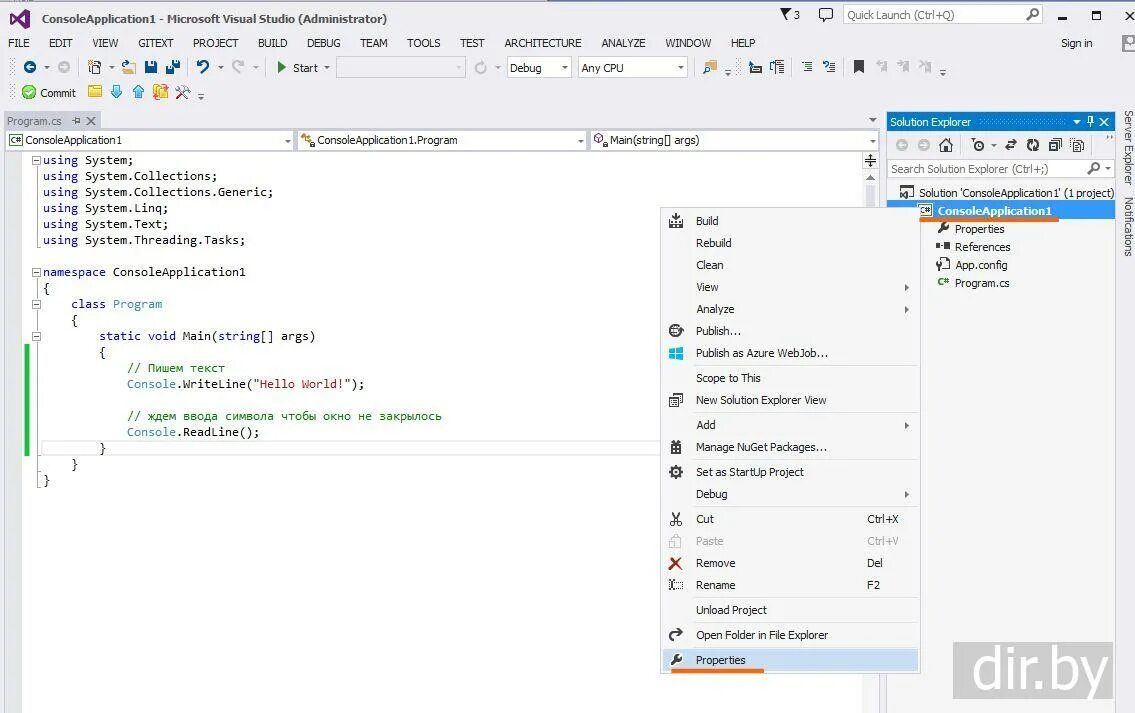The height and width of the screenshot is (713, 1135).
Task: Select References node in Solution Explorer
Action: (x=982, y=247)
